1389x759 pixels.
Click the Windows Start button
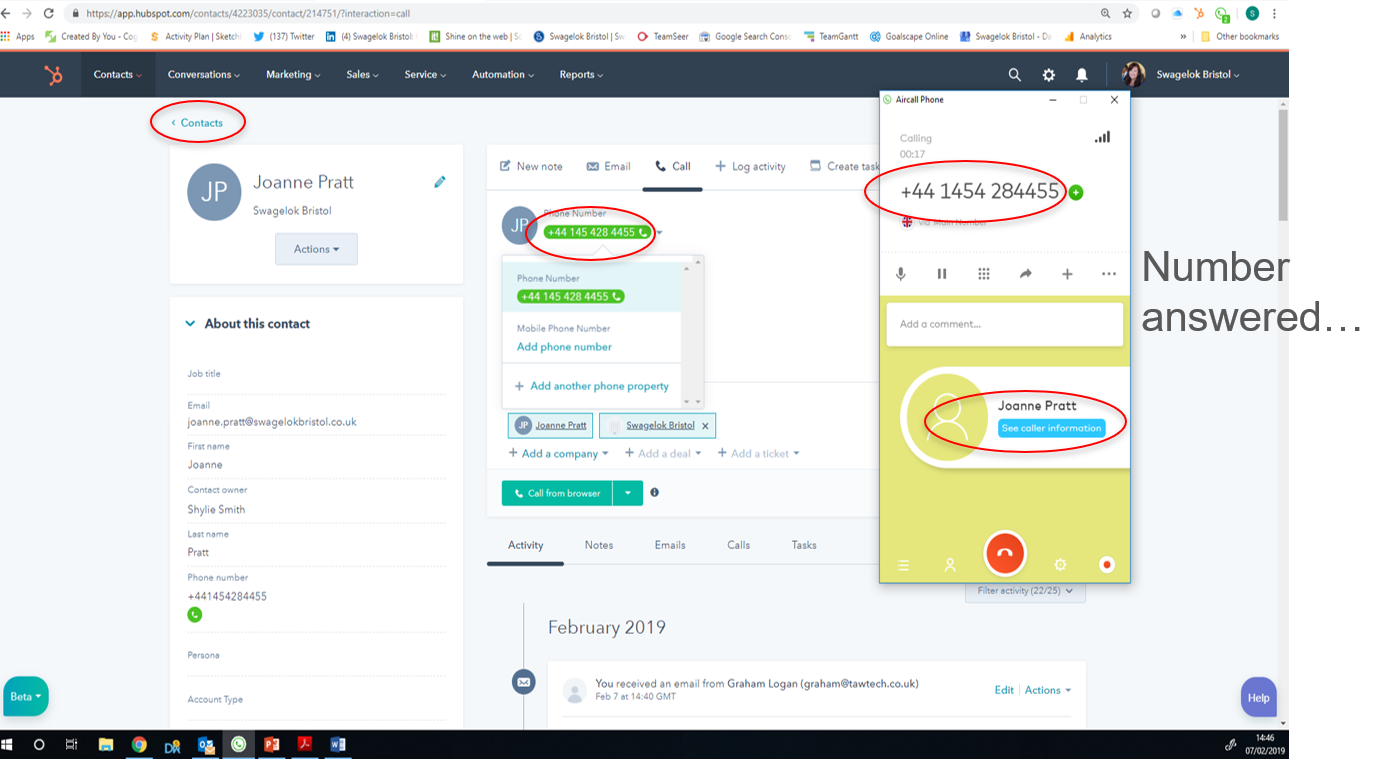9,745
